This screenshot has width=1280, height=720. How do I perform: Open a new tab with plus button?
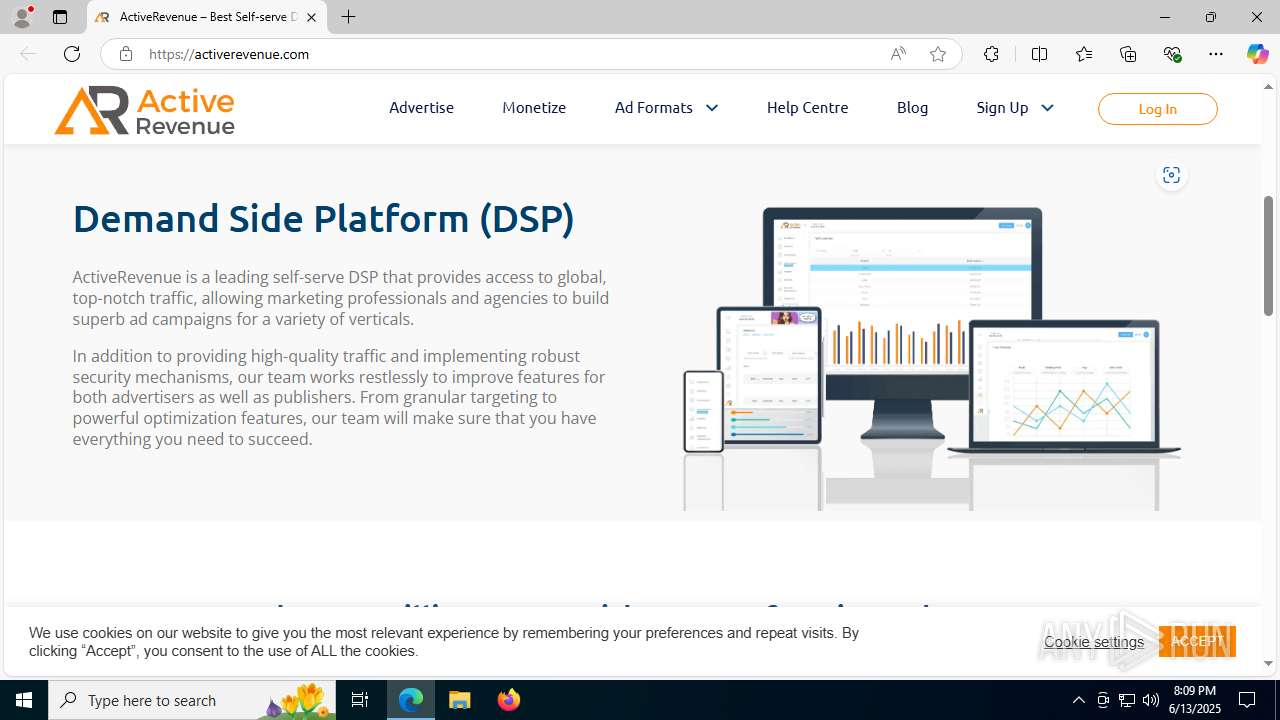tap(348, 17)
